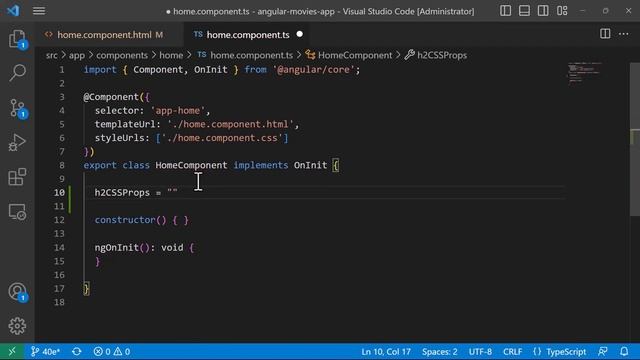Click the ngOnInit method name
Image resolution: width=640 pixels, height=360 pixels.
[x=116, y=247]
